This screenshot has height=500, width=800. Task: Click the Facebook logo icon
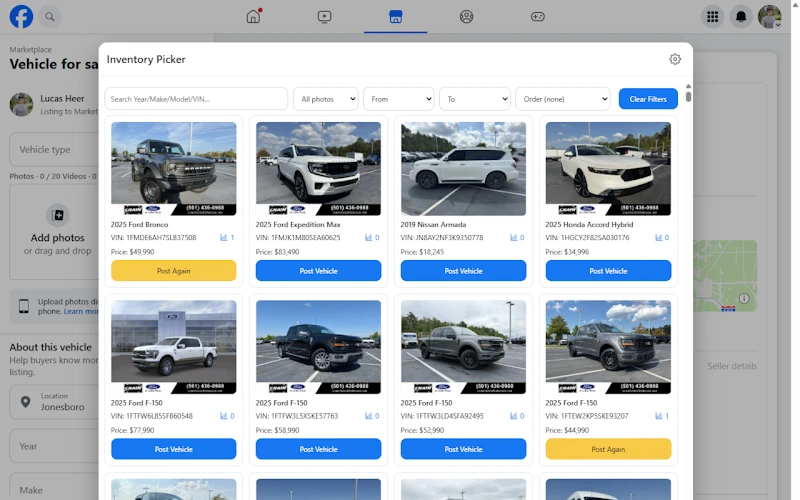21,16
